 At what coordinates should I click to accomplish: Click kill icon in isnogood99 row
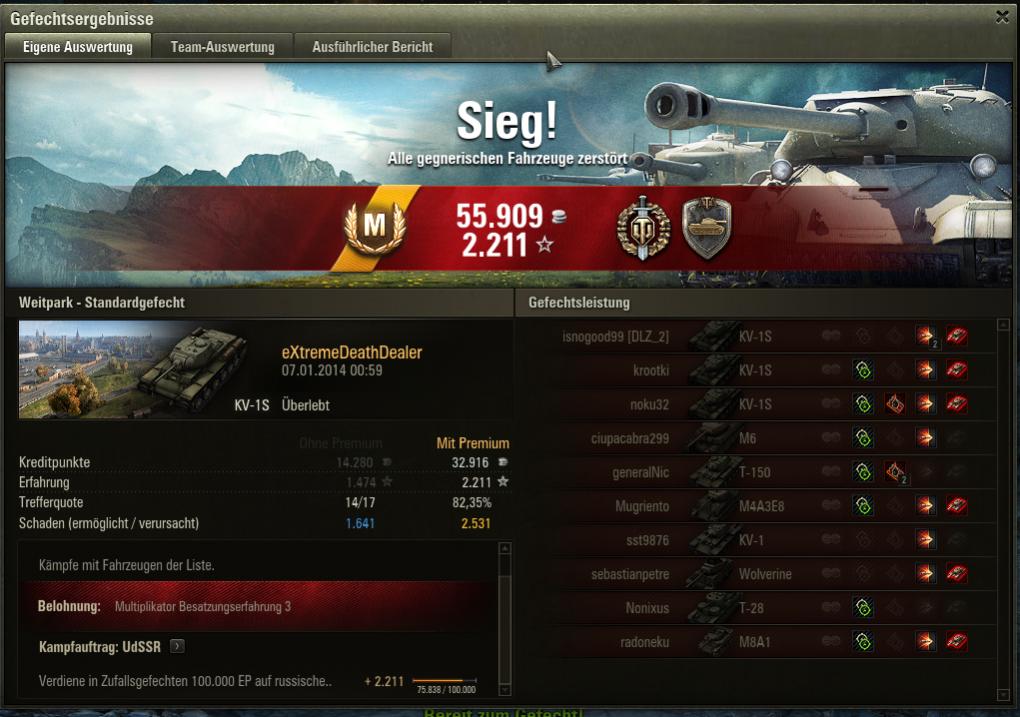pos(956,336)
